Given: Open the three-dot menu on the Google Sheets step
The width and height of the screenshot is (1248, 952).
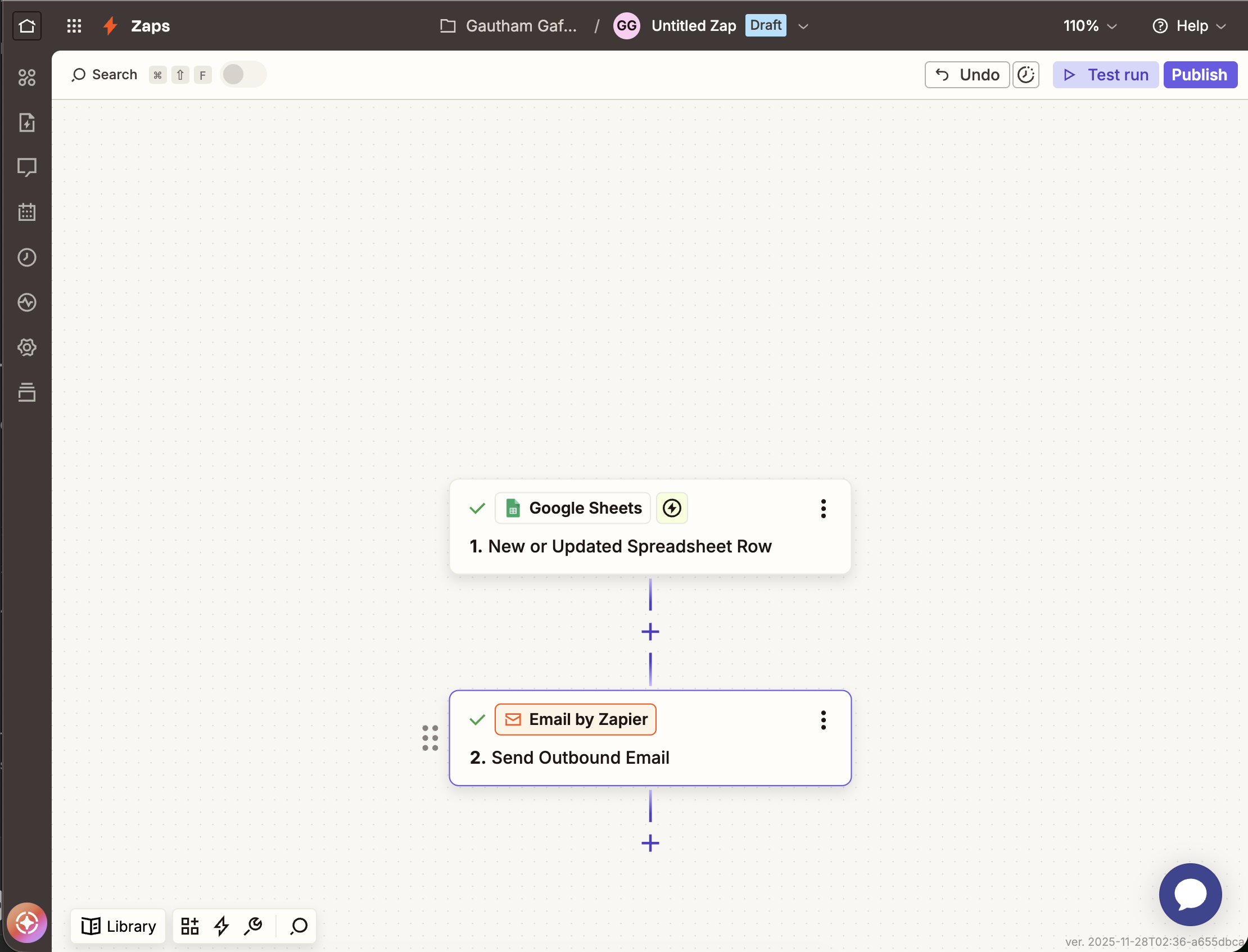Looking at the screenshot, I should (x=824, y=508).
